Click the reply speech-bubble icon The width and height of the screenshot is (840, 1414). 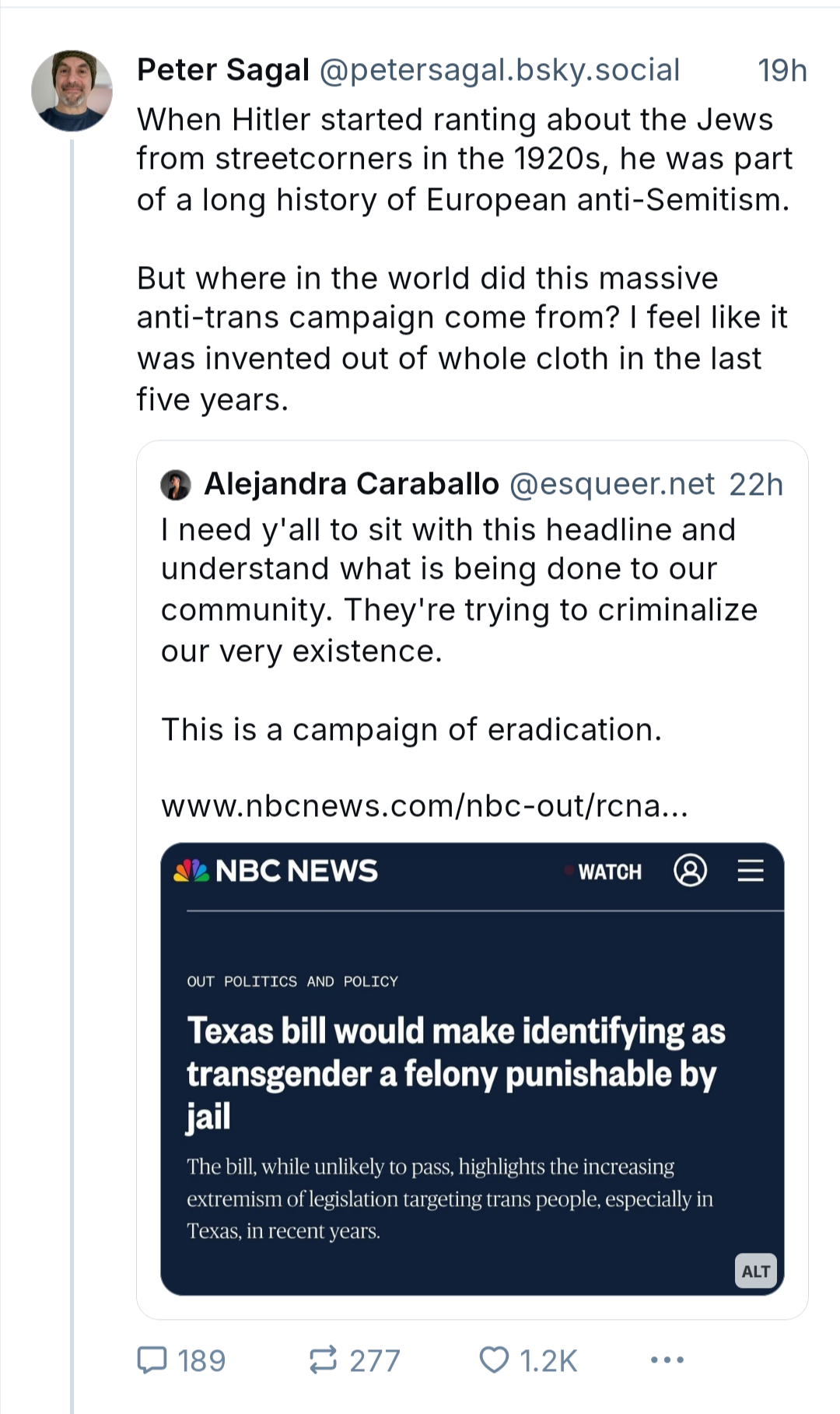(x=152, y=1360)
